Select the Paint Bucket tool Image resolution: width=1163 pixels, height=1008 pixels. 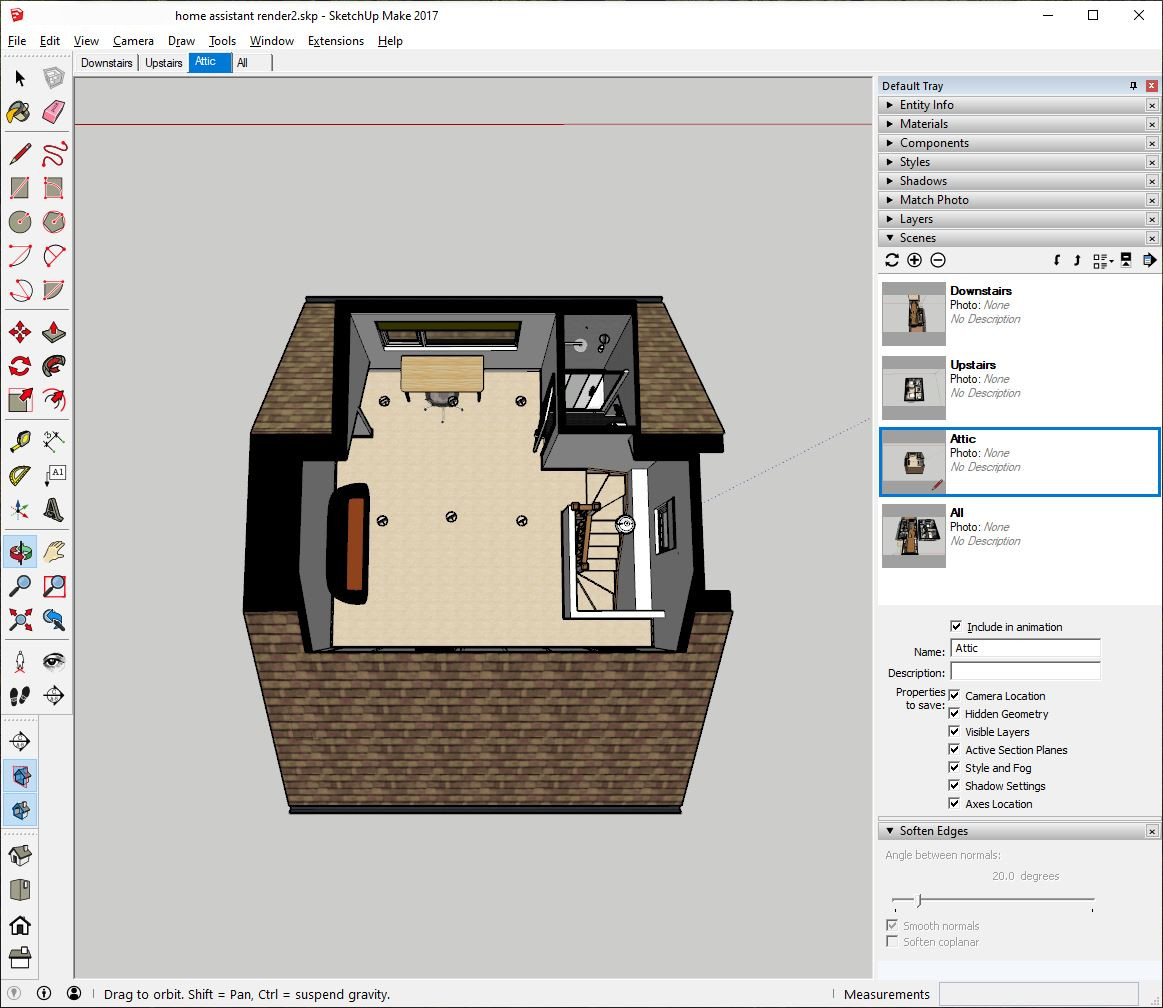19,112
